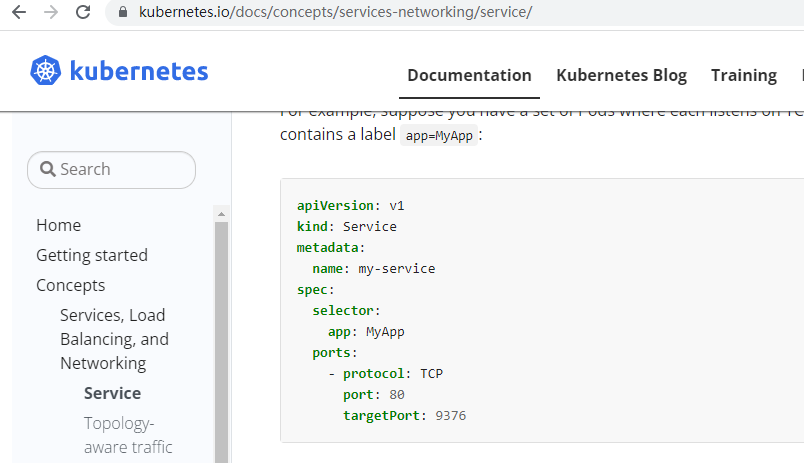Click into the sidebar Search field
The height and width of the screenshot is (463, 804).
(111, 169)
